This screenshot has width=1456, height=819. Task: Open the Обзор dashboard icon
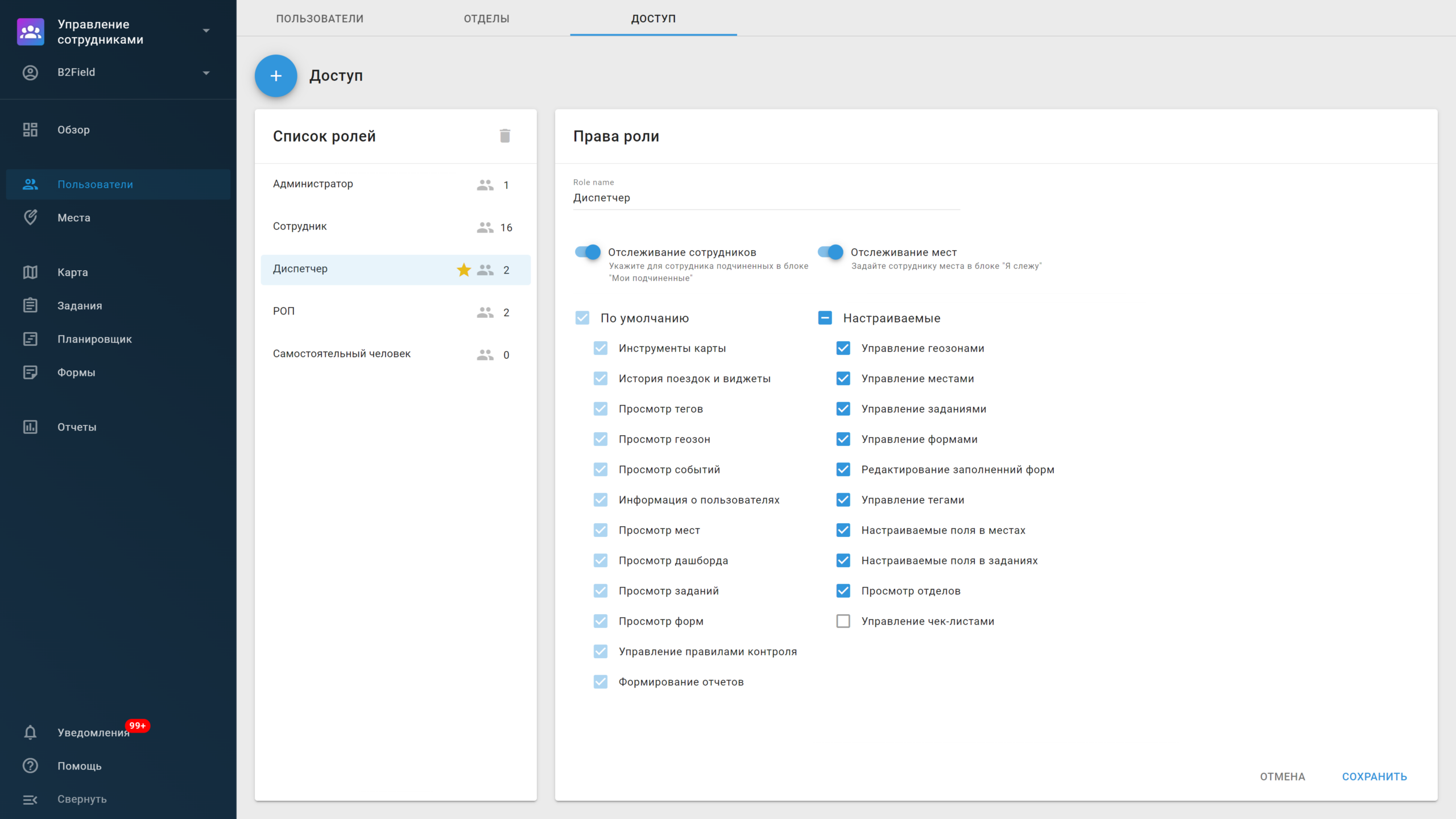click(x=30, y=130)
